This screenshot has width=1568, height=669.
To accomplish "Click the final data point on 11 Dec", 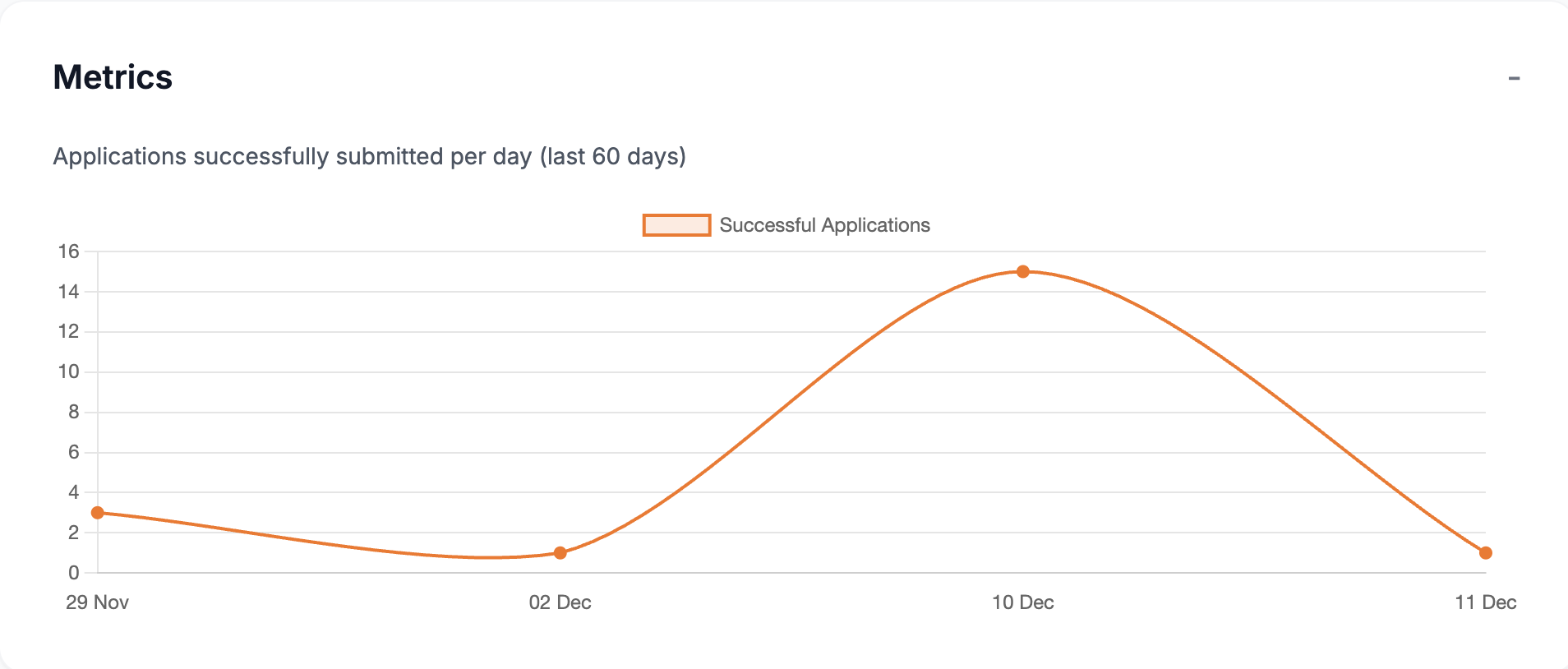I will (1486, 552).
